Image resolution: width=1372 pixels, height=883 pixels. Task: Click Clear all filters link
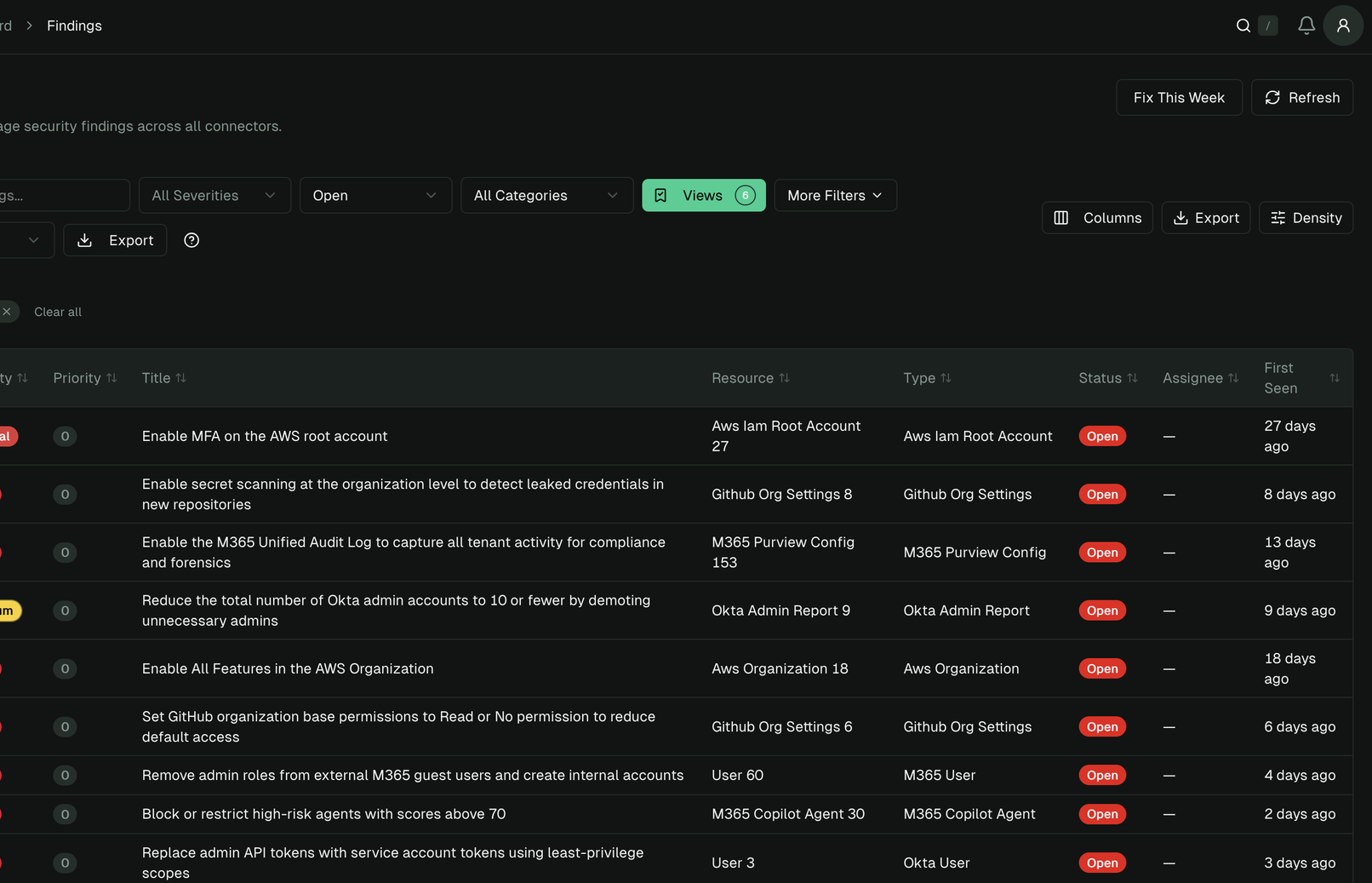point(58,312)
